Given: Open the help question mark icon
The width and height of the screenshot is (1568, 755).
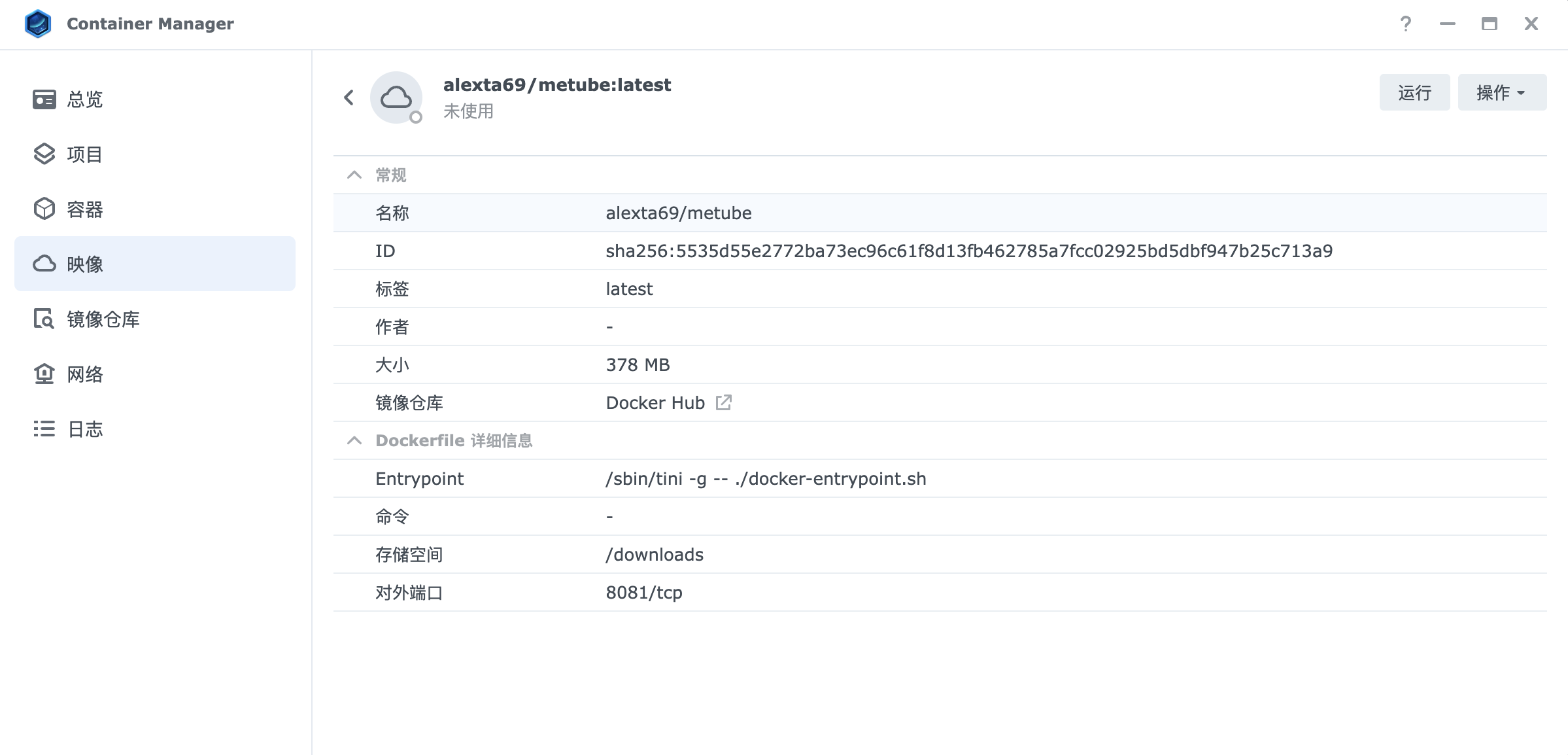Looking at the screenshot, I should click(x=1405, y=24).
